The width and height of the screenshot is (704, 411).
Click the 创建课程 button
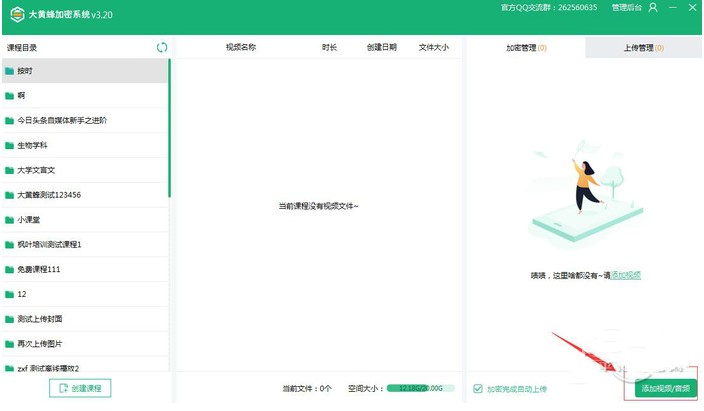click(80, 388)
